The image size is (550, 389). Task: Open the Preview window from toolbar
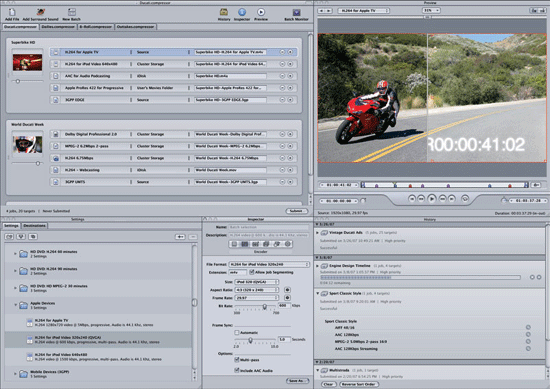[261, 12]
